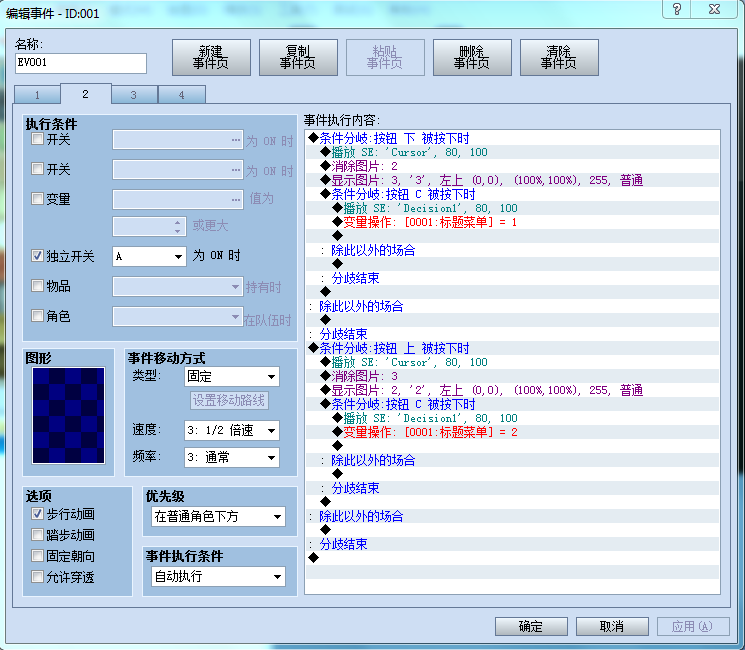Enable the 物品 condition checkbox
The height and width of the screenshot is (650, 745).
[37, 286]
